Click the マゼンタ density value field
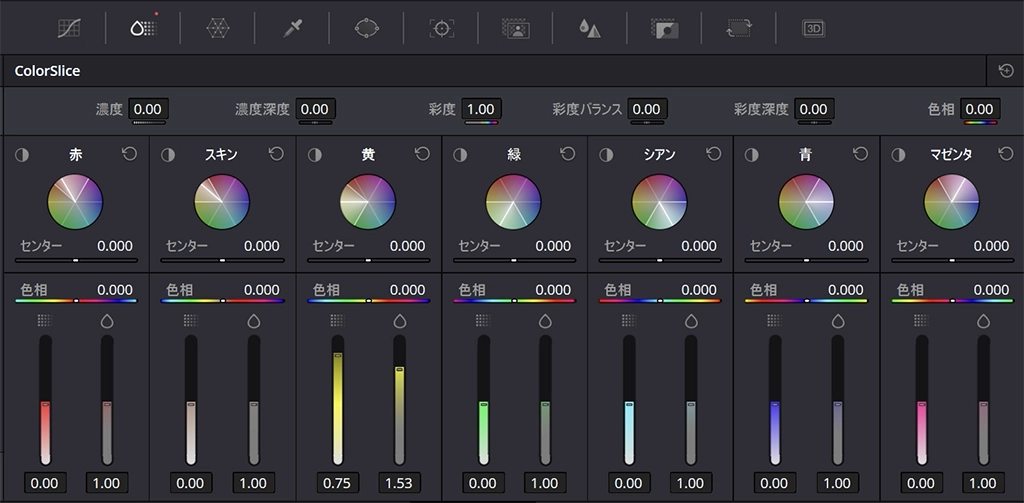The image size is (1024, 503). [x=921, y=483]
